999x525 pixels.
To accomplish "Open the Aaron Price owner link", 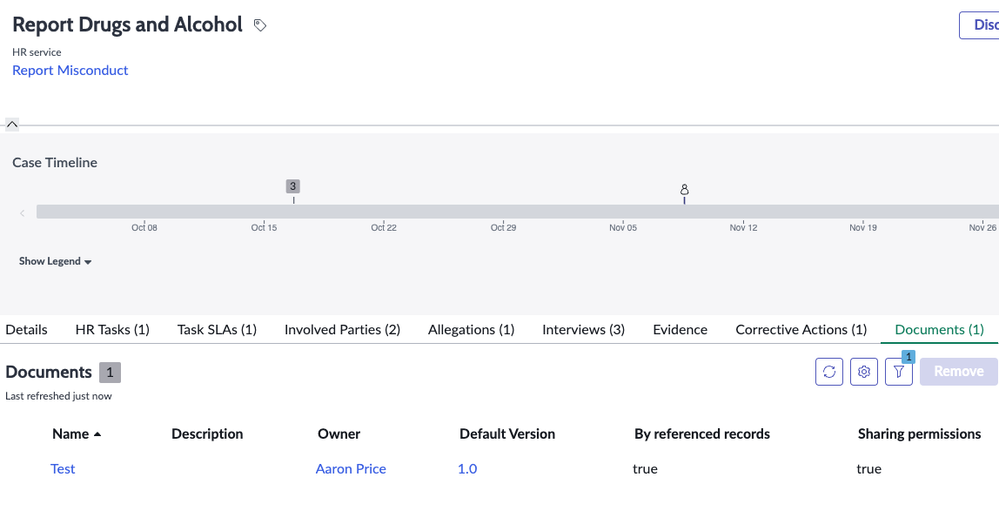I will [350, 469].
